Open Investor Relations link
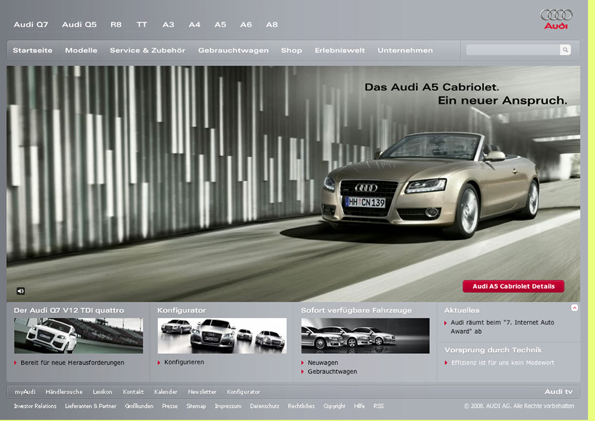Viewport: 595px width, 421px height. pos(35,406)
